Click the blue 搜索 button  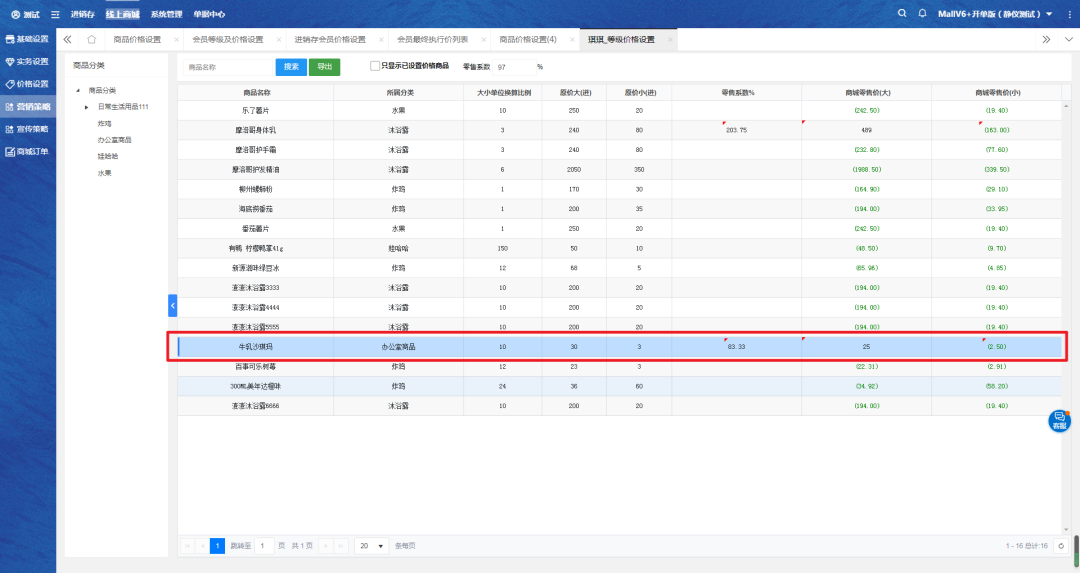point(290,67)
